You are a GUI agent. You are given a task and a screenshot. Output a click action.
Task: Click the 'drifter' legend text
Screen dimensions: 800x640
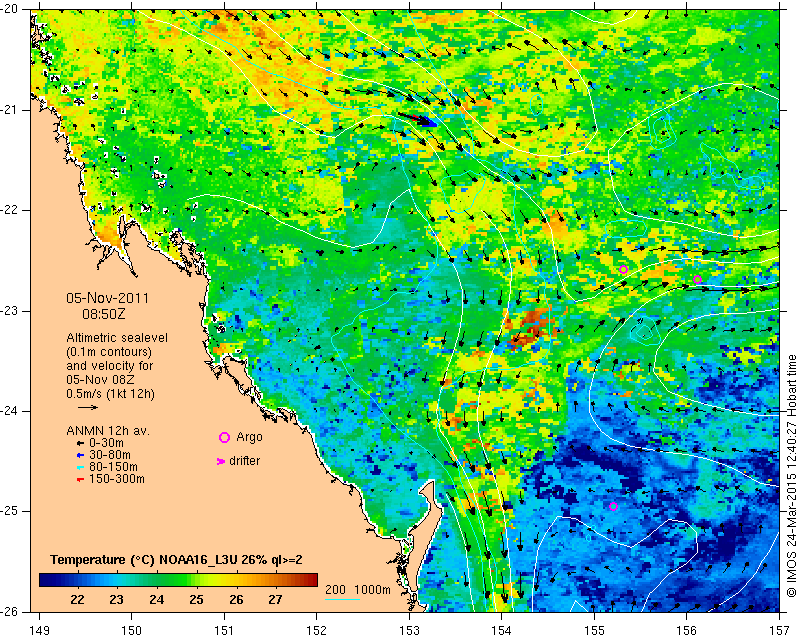coord(244,461)
